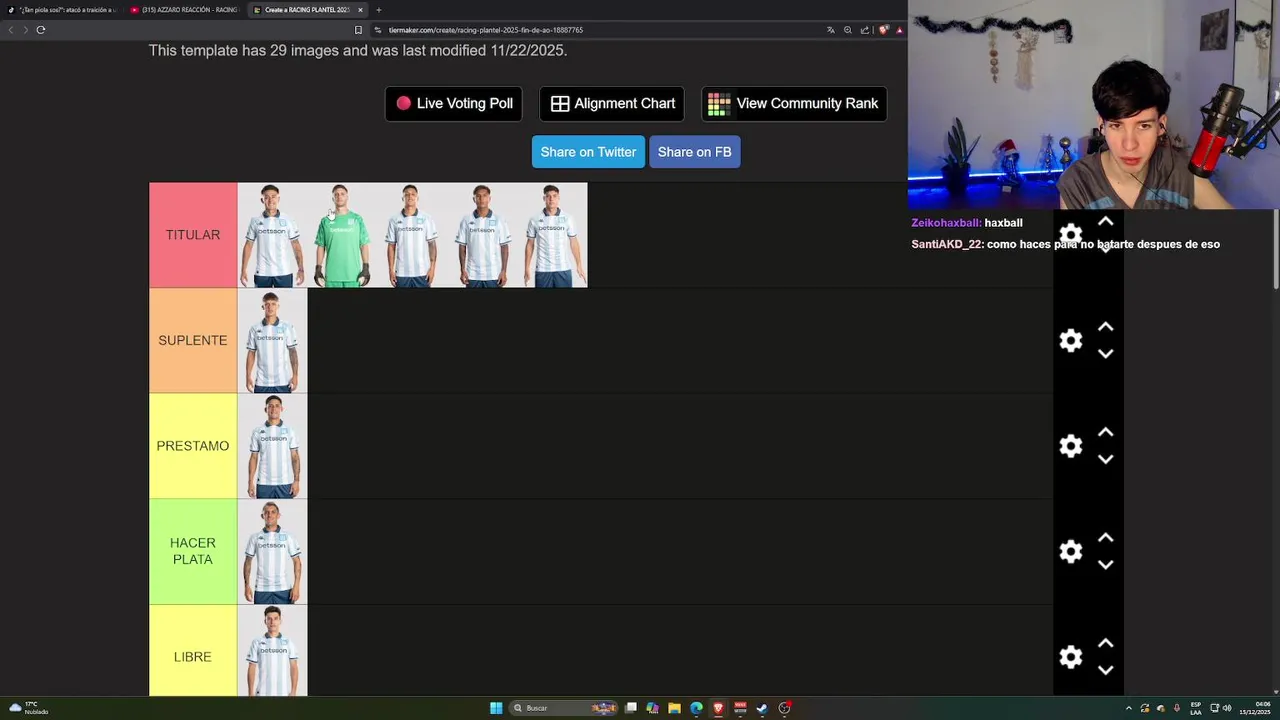
Task: Open Steam from the taskbar
Action: point(762,708)
